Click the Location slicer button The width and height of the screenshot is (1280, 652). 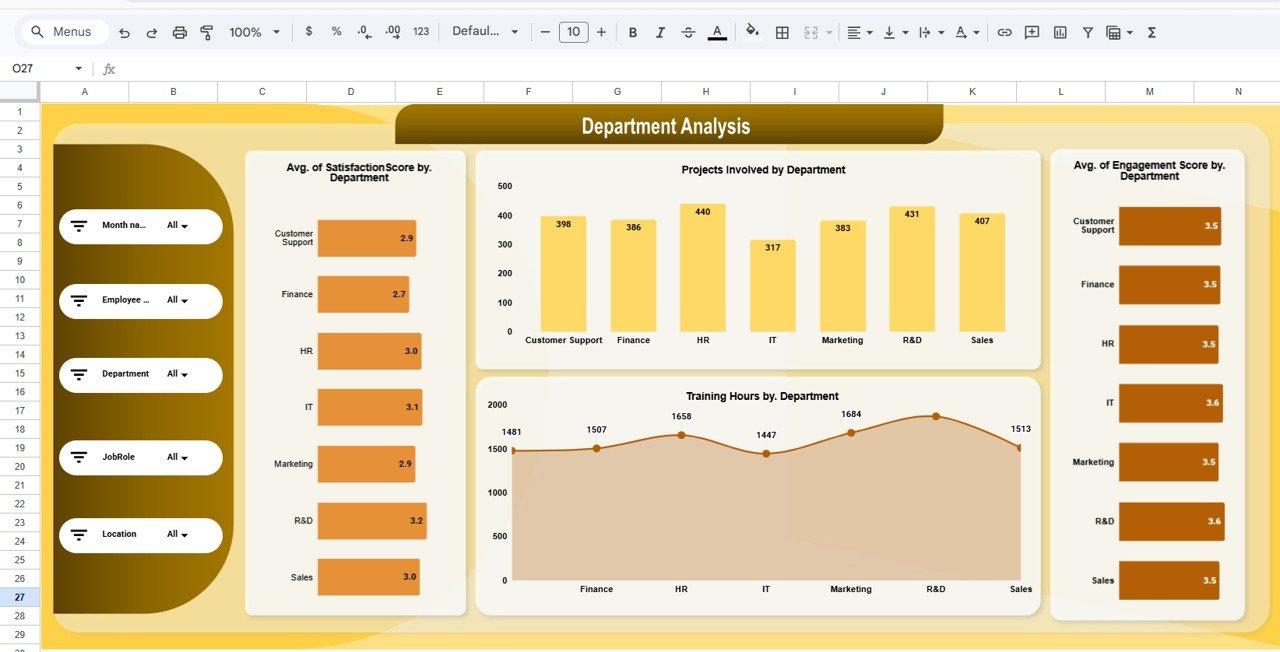[x=140, y=534]
